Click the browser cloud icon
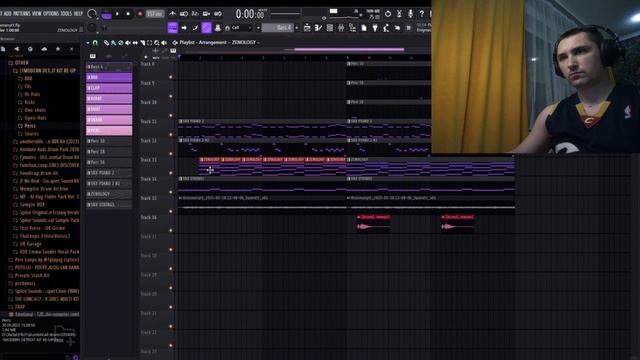Viewport: 640px width, 360px height. pos(44,49)
